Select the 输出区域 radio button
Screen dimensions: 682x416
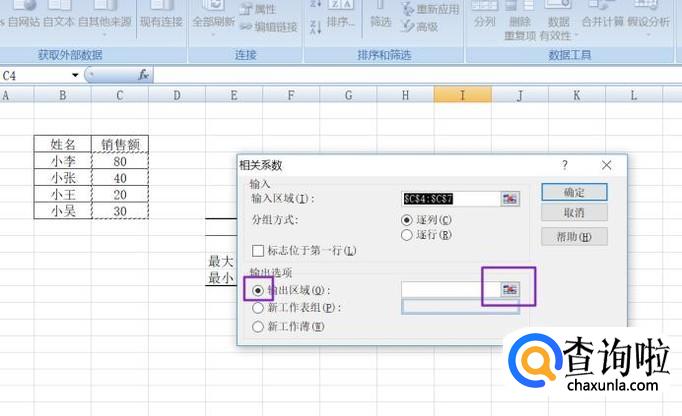click(x=259, y=290)
